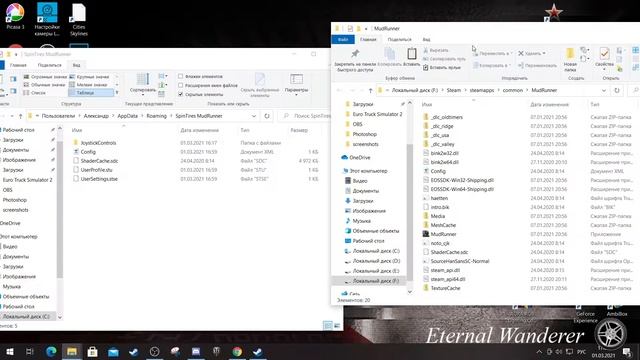The width and height of the screenshot is (640, 360).
Task: Go up one level in MudRunner window
Action: tap(370, 90)
